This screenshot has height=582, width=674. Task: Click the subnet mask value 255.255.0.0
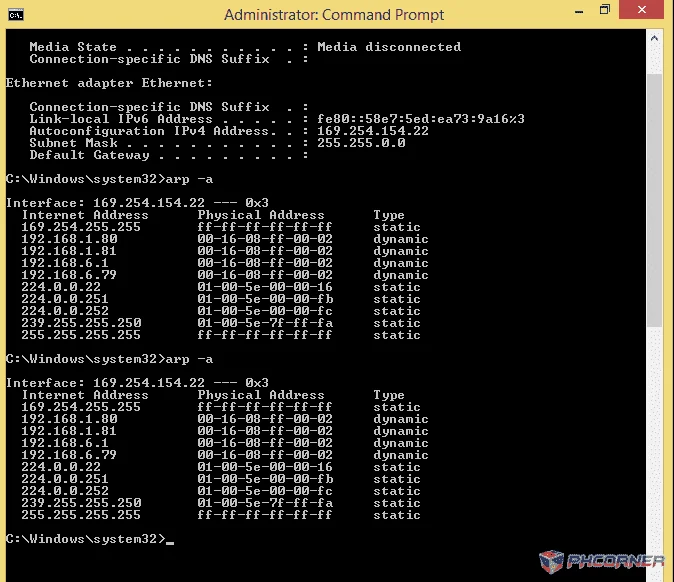(x=361, y=143)
